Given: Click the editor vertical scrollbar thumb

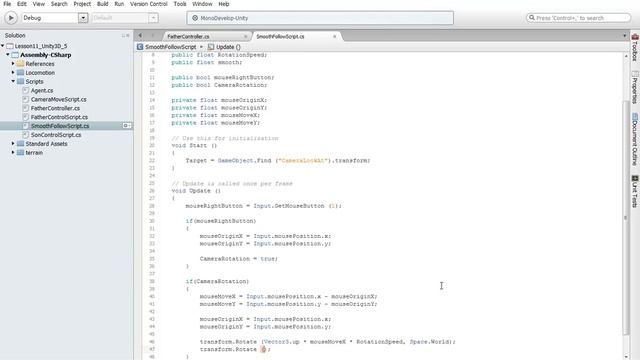Looking at the screenshot, I should coord(626,218).
